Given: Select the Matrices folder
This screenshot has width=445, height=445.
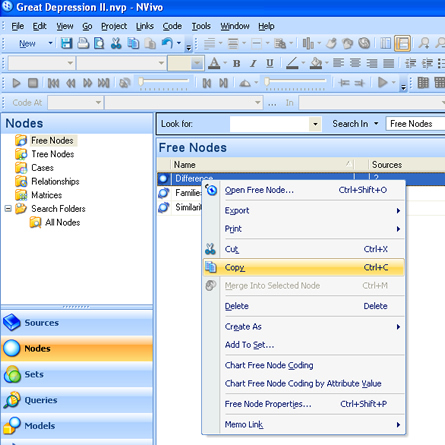Looking at the screenshot, I should click(x=46, y=195).
